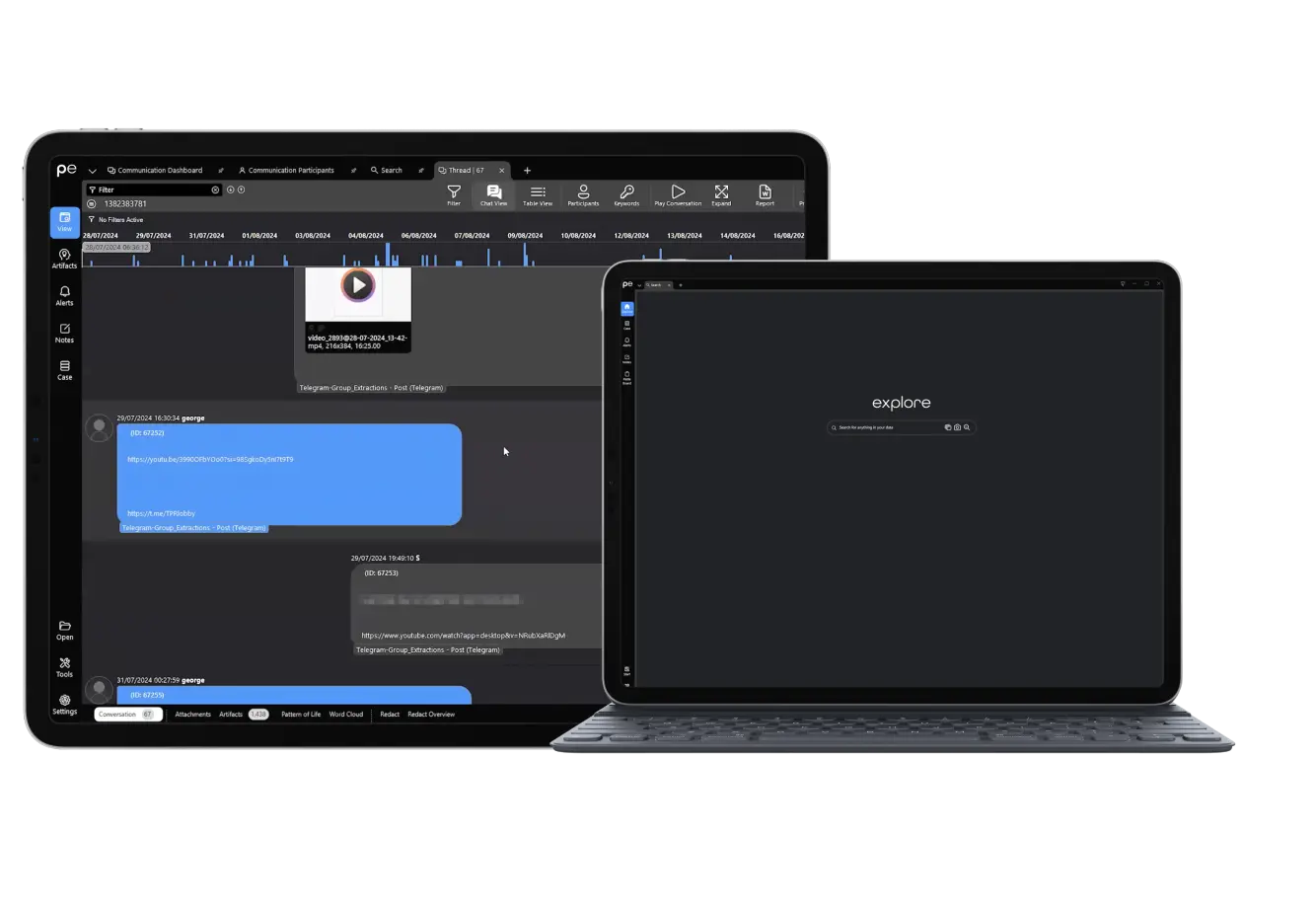Select the Pattern of Life tab
Viewport: 1316px width, 910px height.
point(301,715)
